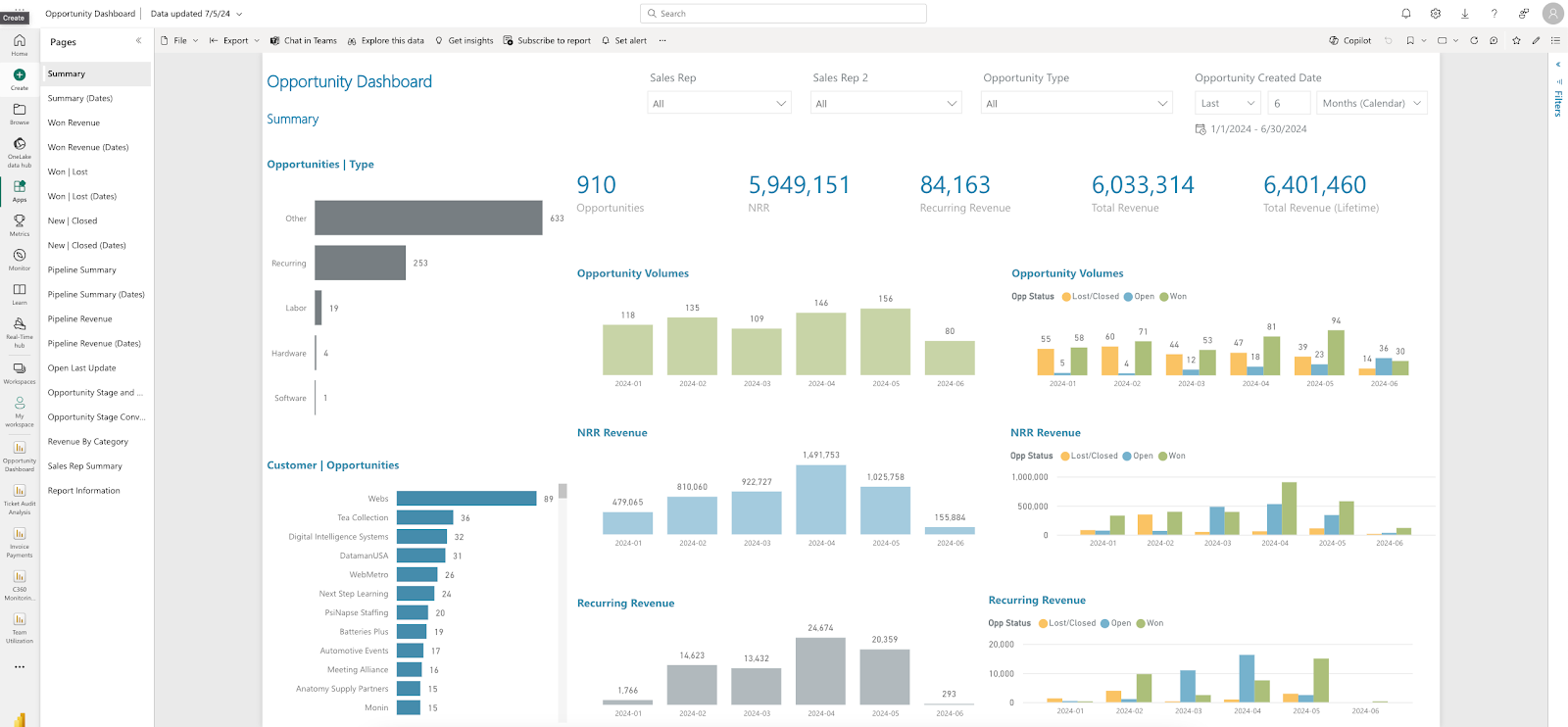Open Workspaces in sidebar
1568x727 pixels.
coord(20,372)
